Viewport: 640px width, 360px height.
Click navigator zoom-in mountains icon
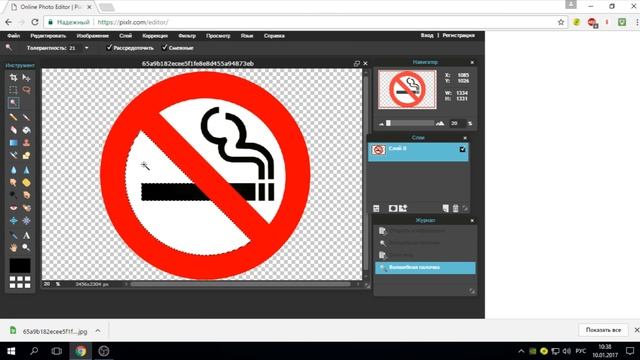[440, 123]
